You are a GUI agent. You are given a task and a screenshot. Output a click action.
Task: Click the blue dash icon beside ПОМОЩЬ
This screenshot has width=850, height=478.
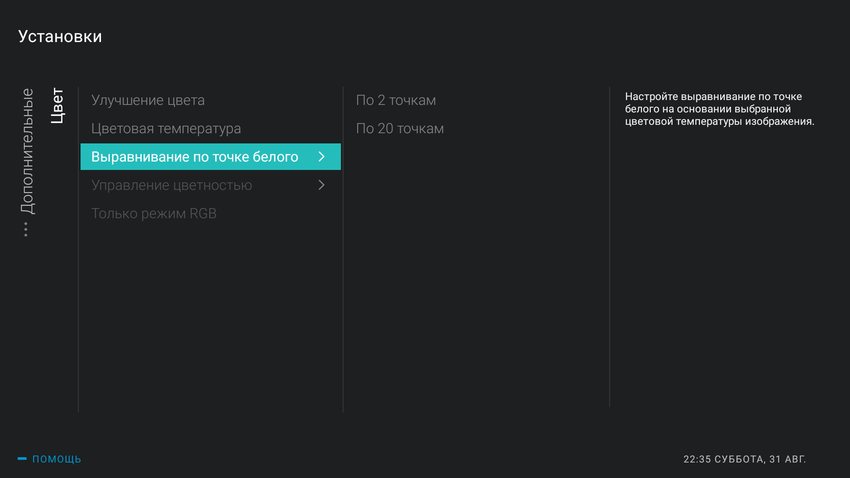coord(22,459)
